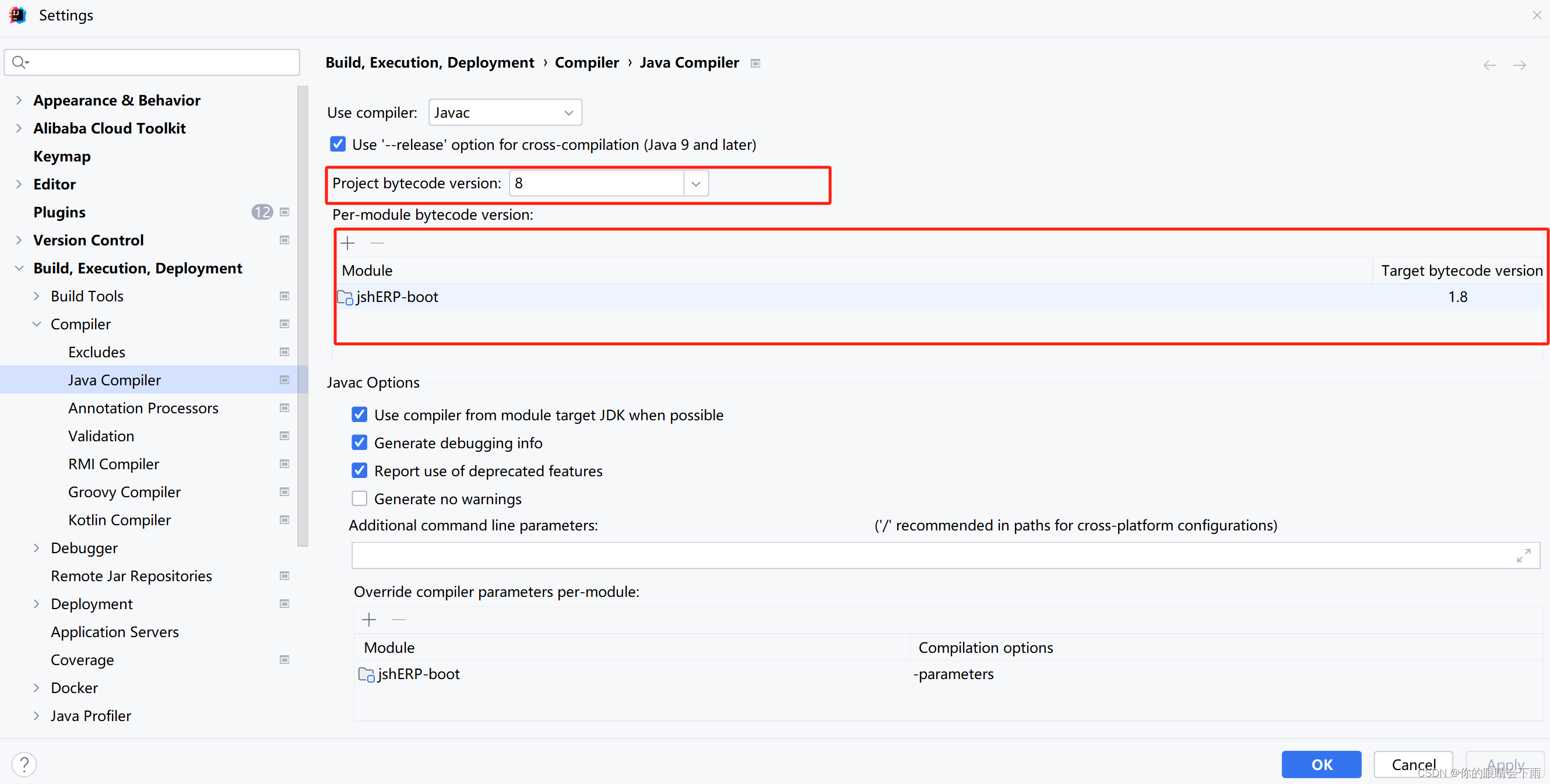Screen dimensions: 1550x784
Task: Navigate to Appearance and Behavior section
Action: pos(116,99)
